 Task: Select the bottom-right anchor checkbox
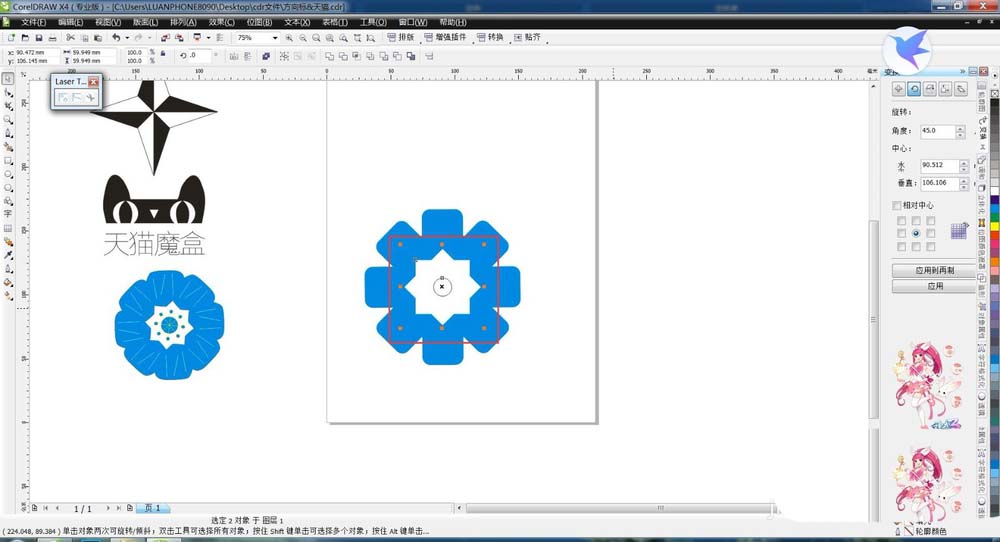930,247
